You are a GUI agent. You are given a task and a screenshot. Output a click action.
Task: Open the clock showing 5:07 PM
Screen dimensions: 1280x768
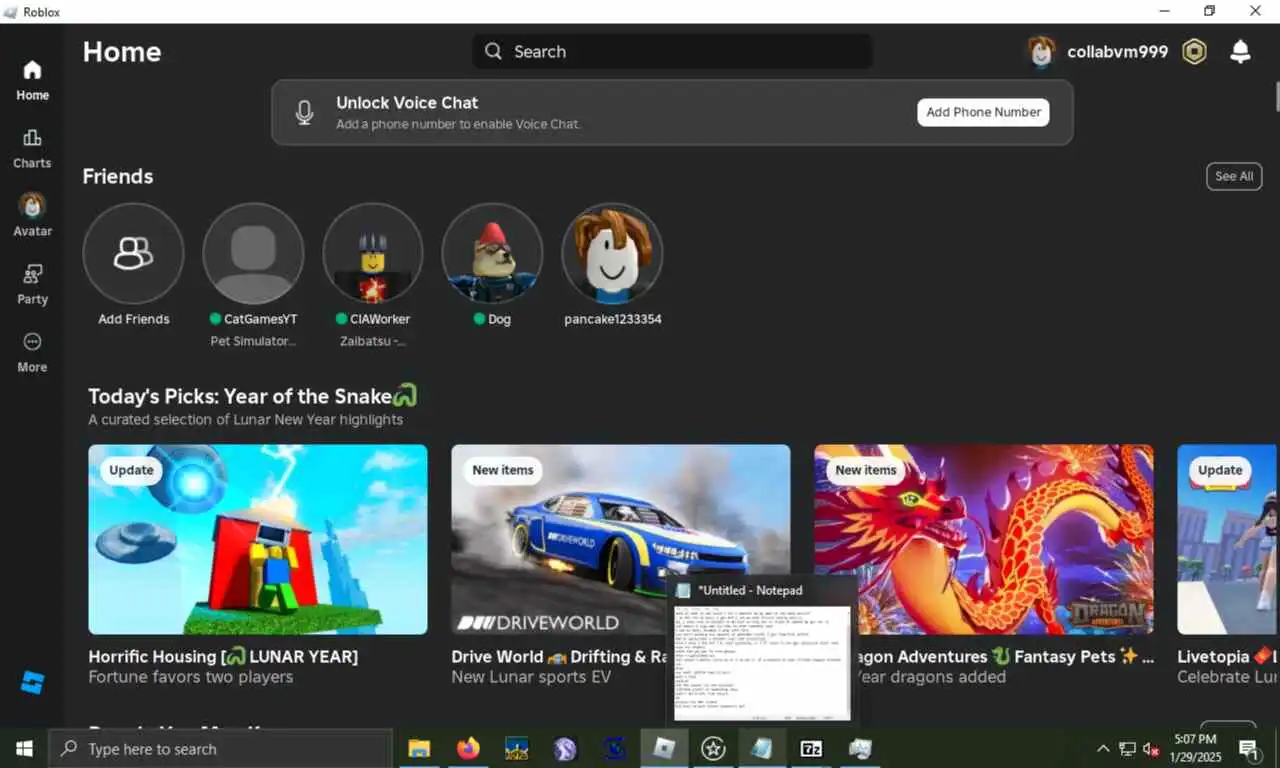pyautogui.click(x=1196, y=749)
